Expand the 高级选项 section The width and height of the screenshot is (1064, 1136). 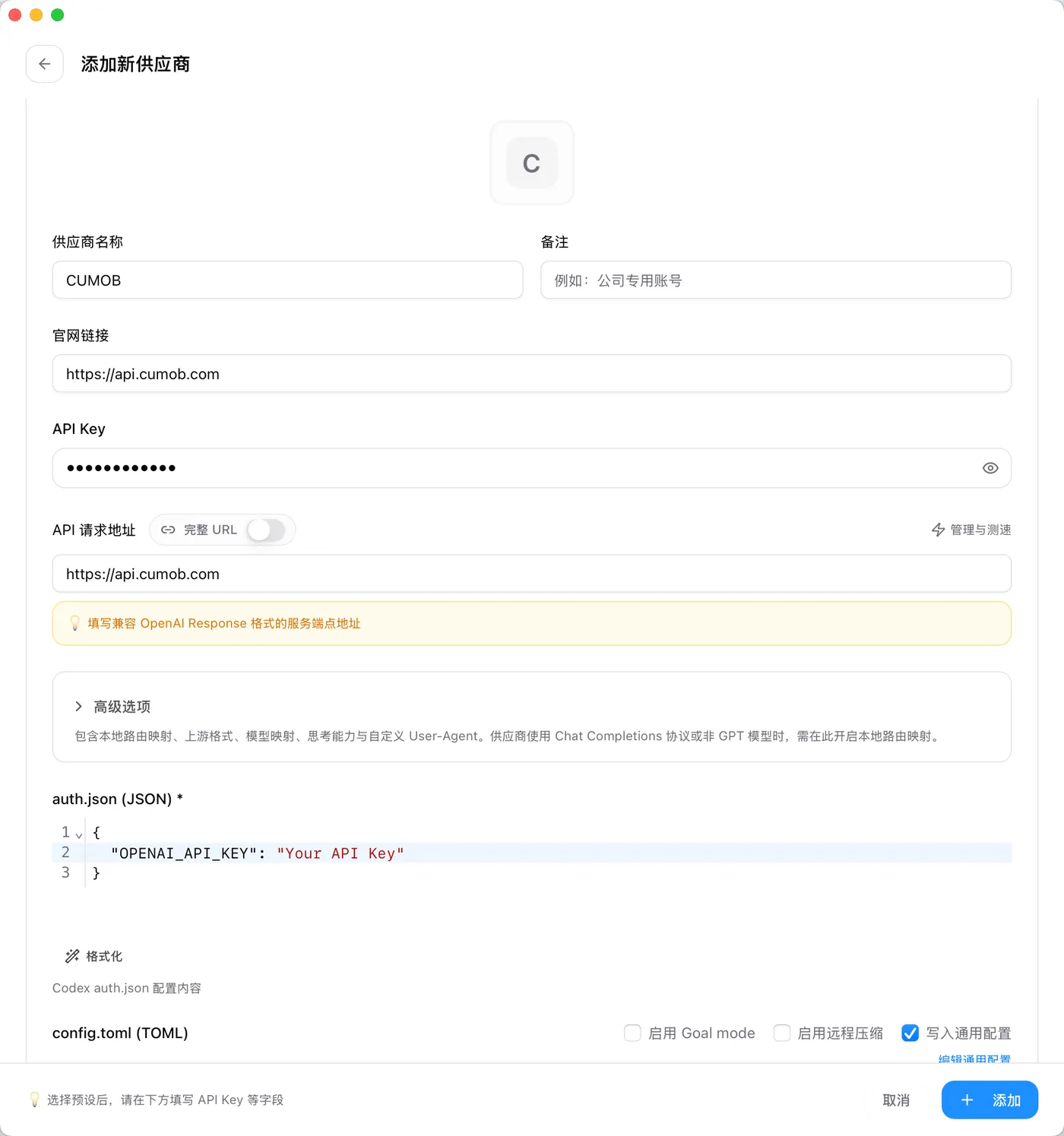pos(112,707)
